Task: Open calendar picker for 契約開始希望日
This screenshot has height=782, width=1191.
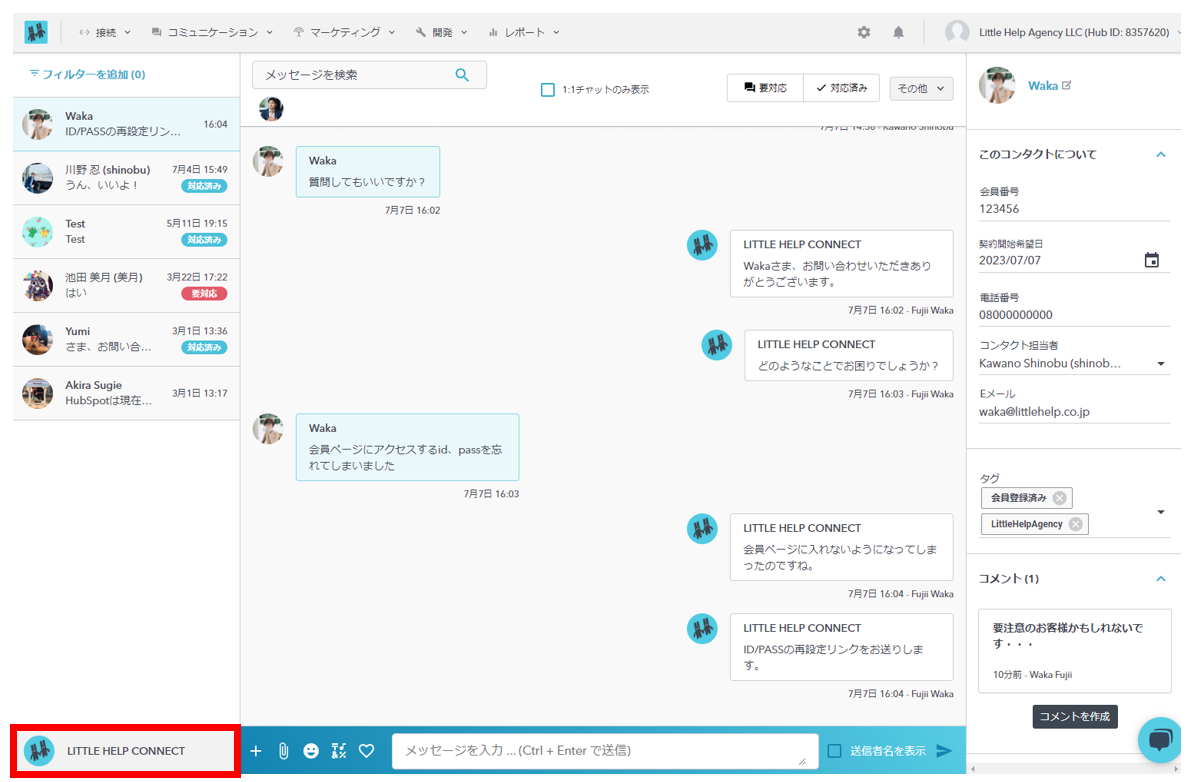Action: coord(1151,261)
